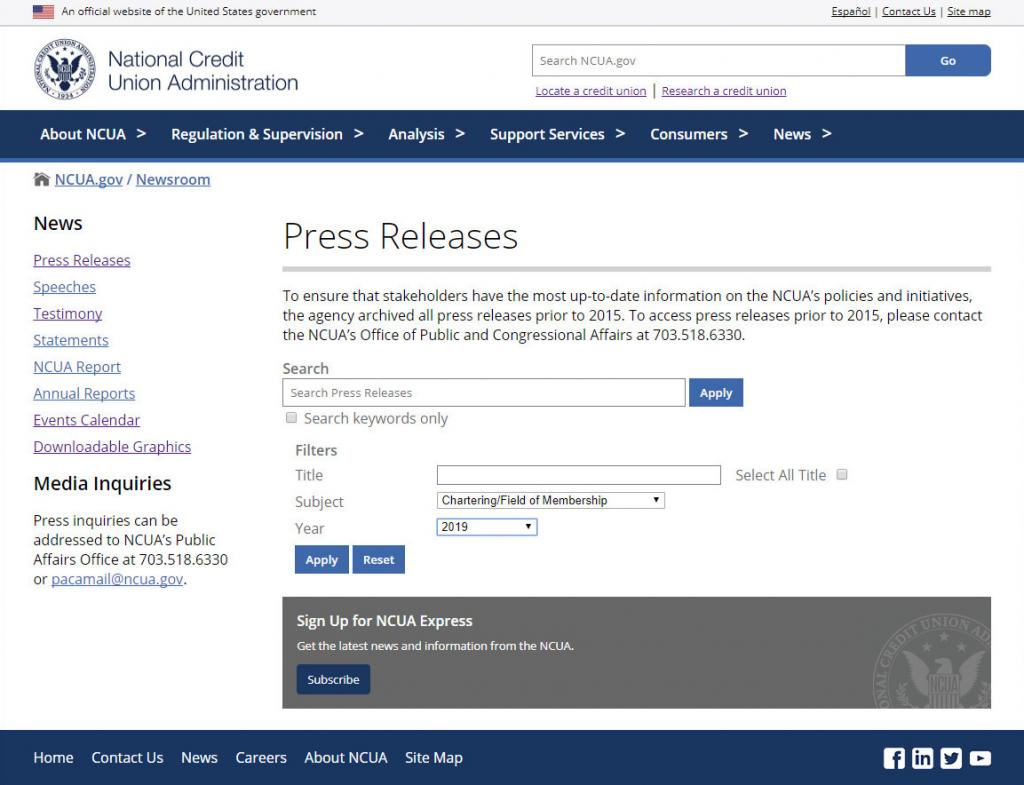Open NCUA Facebook page icon
Image resolution: width=1024 pixels, height=785 pixels.
tap(894, 758)
